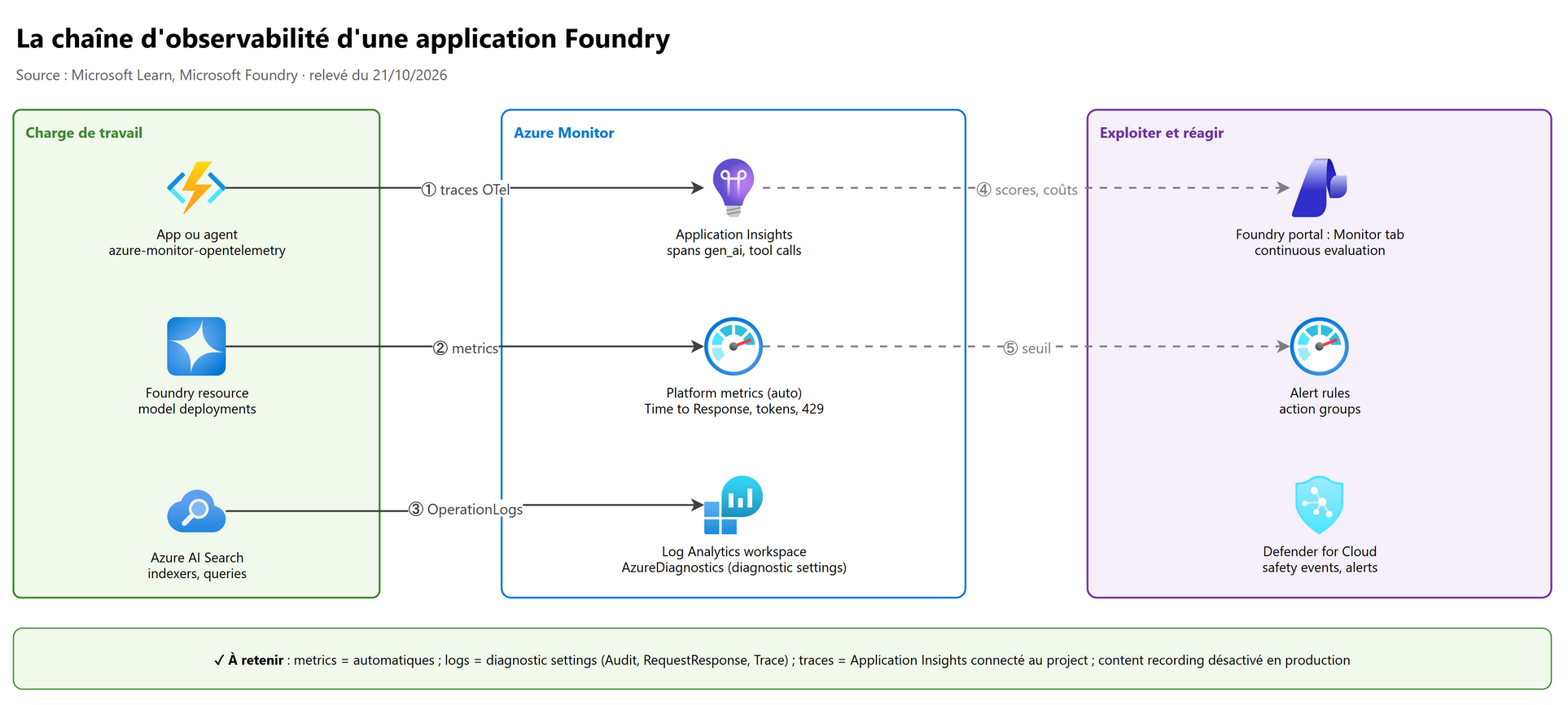Click the "AzureDiagnostics (diagnostic settings)" caption
1568x705 pixels.
[734, 568]
